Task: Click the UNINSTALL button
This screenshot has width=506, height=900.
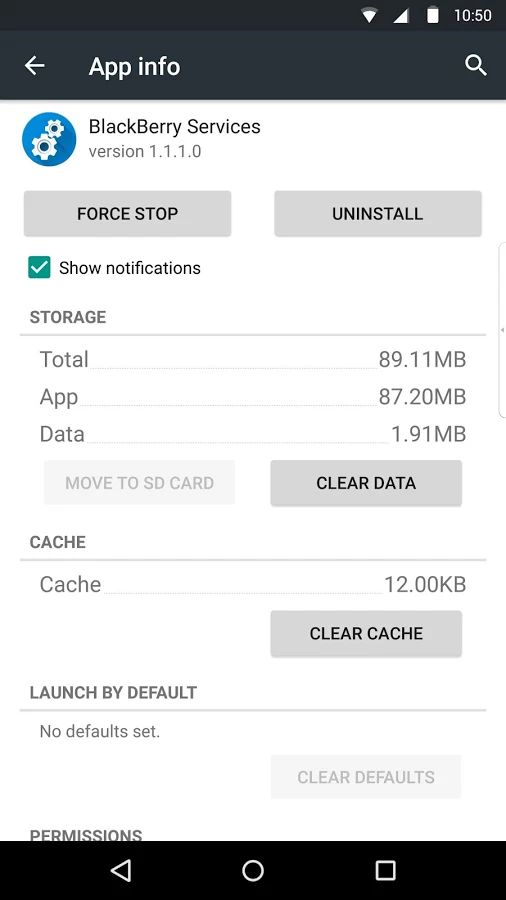Action: point(377,214)
